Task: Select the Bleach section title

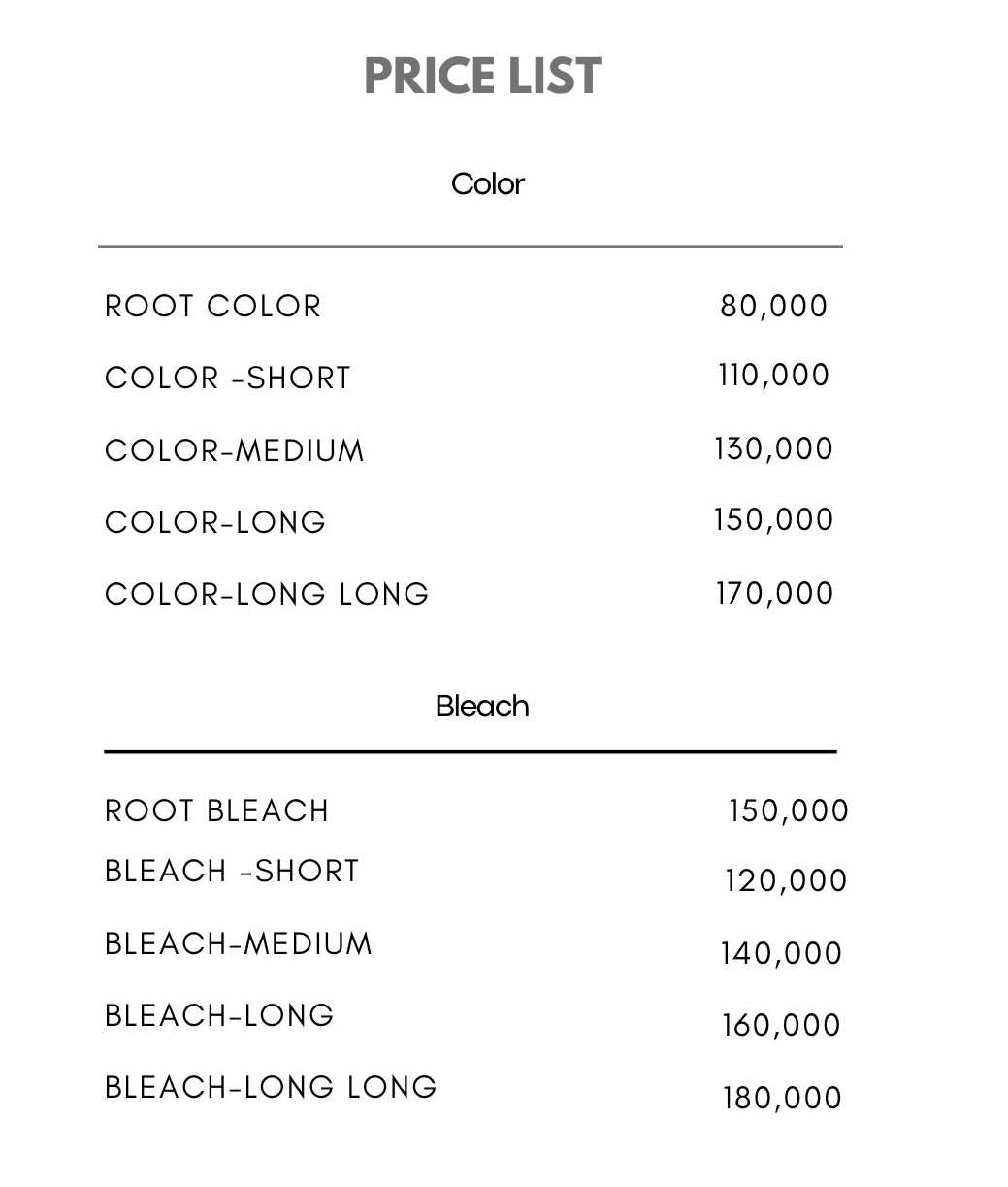Action: click(x=482, y=706)
